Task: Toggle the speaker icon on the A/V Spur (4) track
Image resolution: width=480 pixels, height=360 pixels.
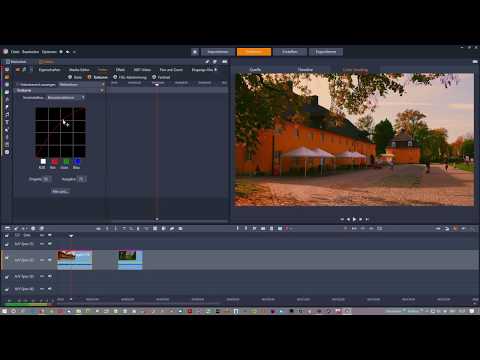Action: (x=50, y=289)
